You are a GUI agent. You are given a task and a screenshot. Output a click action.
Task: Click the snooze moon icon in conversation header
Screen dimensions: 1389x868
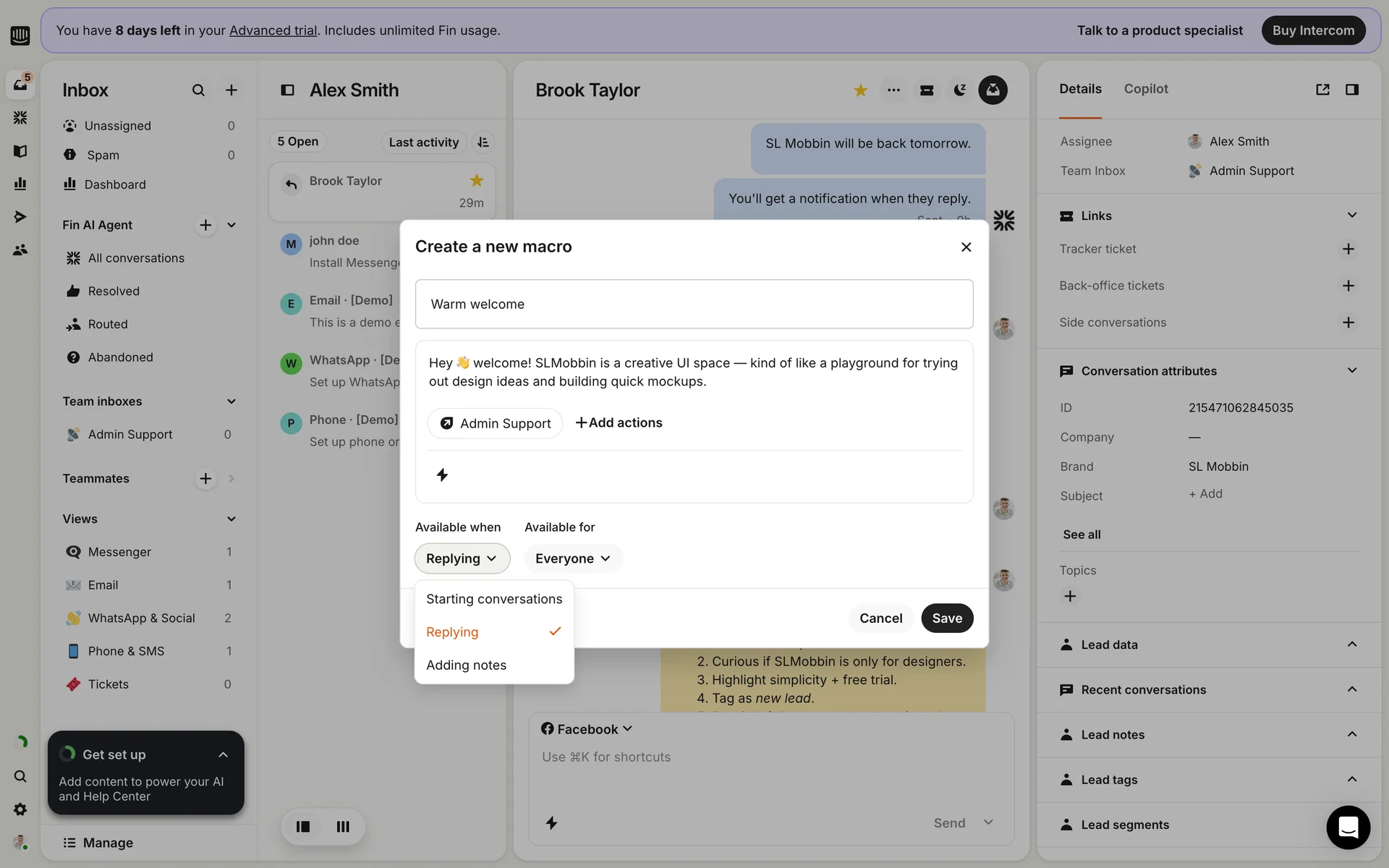[x=959, y=90]
